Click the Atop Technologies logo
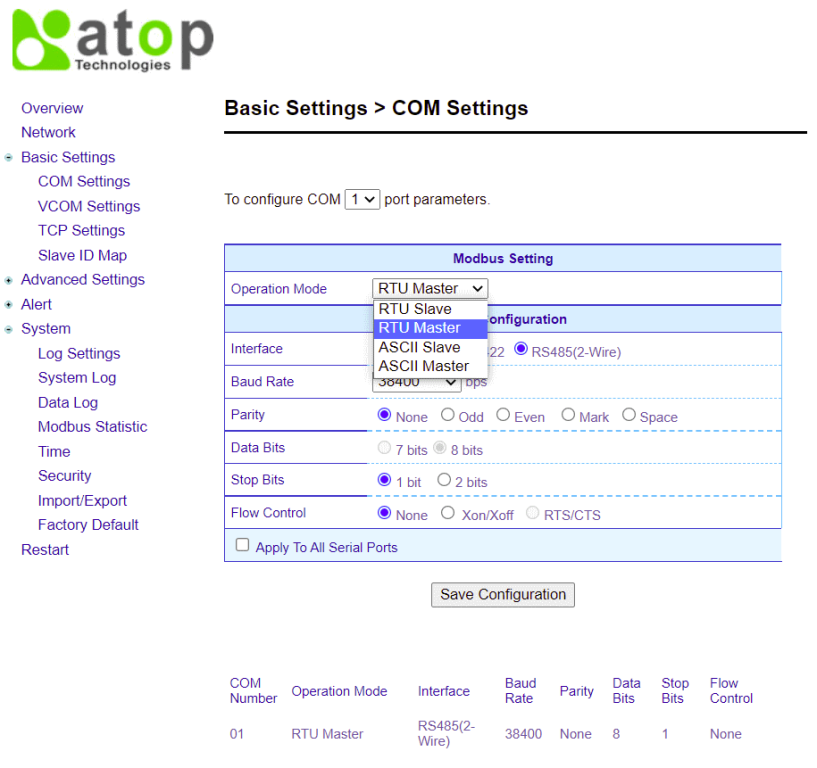The width and height of the screenshot is (817, 768). (x=113, y=40)
